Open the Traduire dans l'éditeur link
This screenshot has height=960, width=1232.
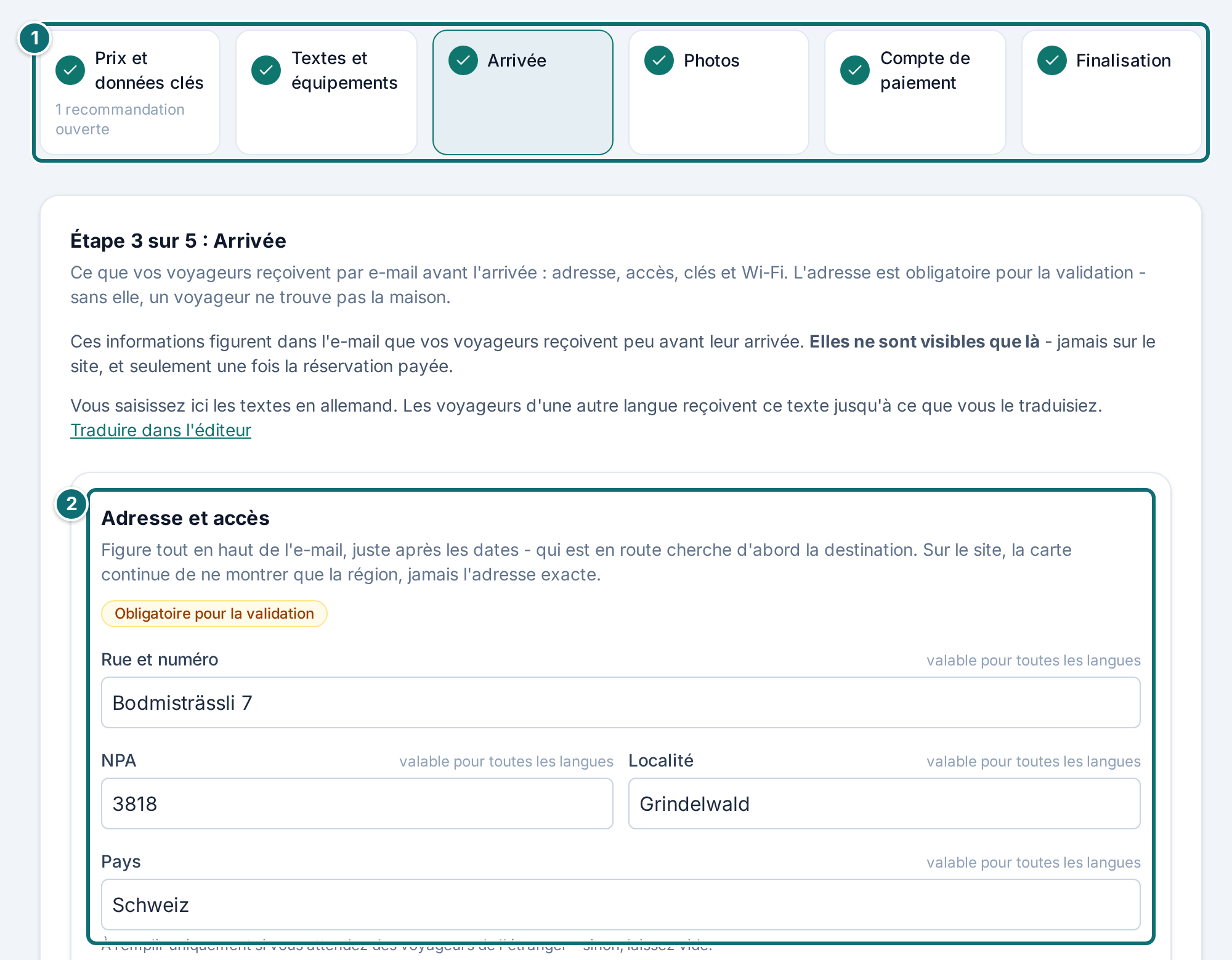point(161,430)
